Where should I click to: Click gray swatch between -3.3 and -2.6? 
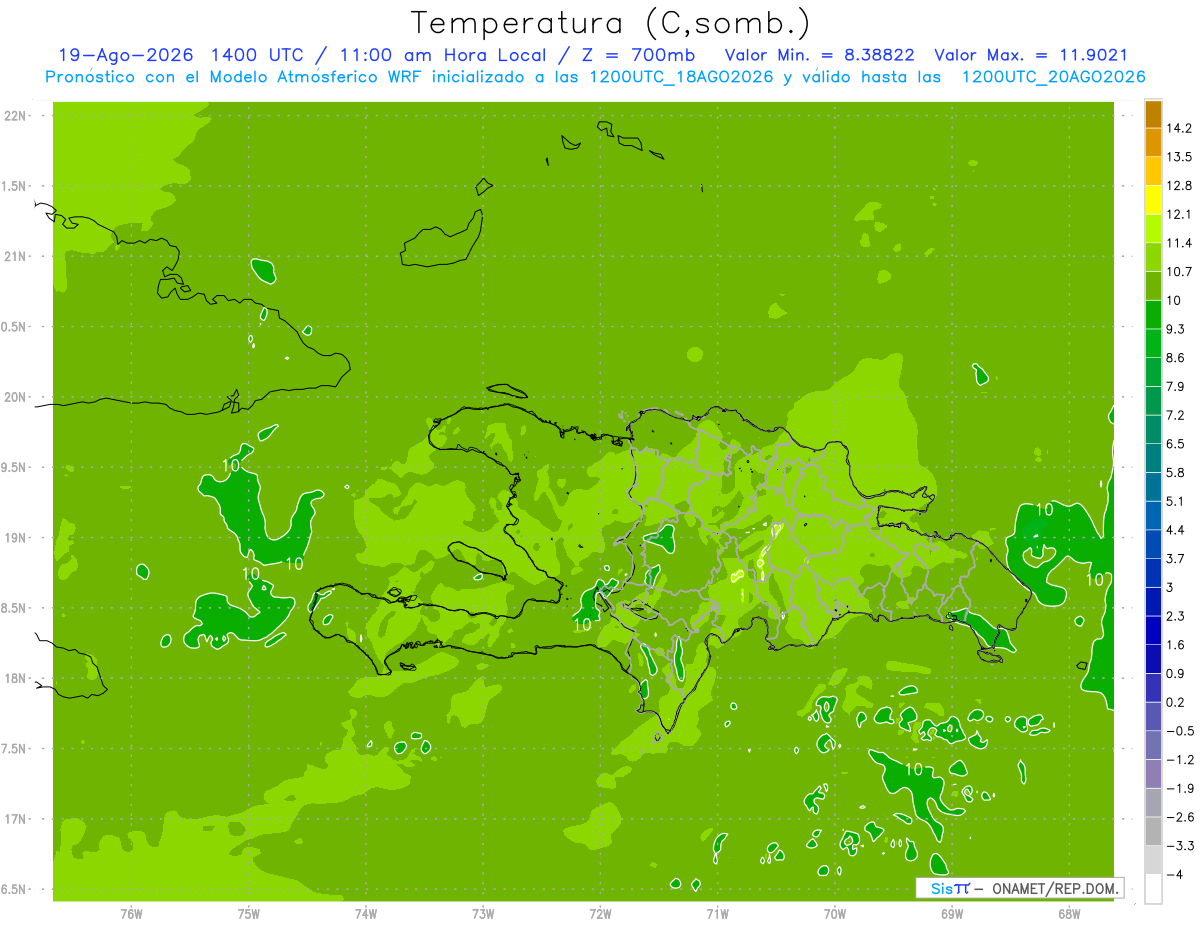pyautogui.click(x=1153, y=831)
